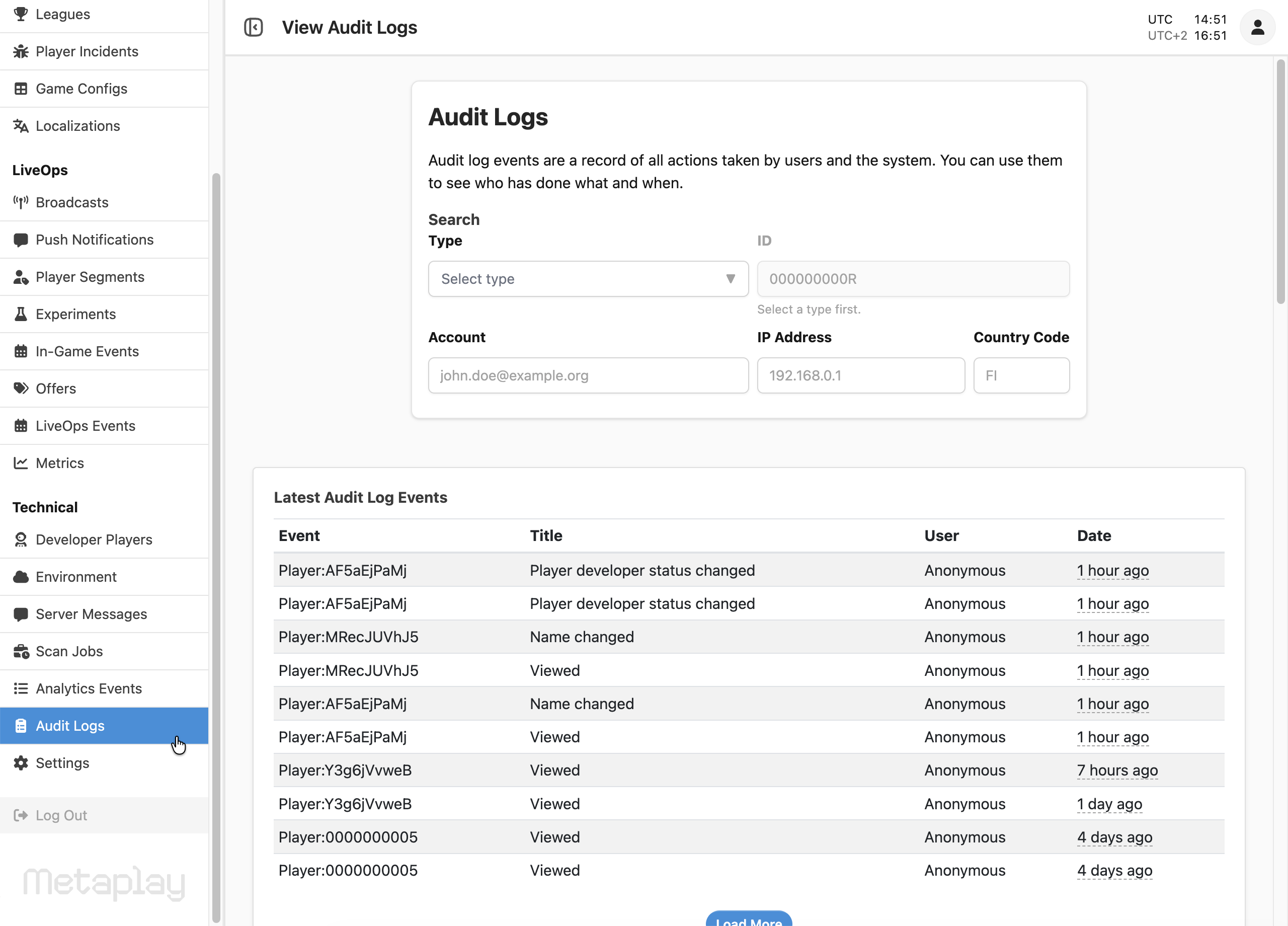Open the user avatar in the header
This screenshot has width=1288, height=926.
(x=1257, y=27)
